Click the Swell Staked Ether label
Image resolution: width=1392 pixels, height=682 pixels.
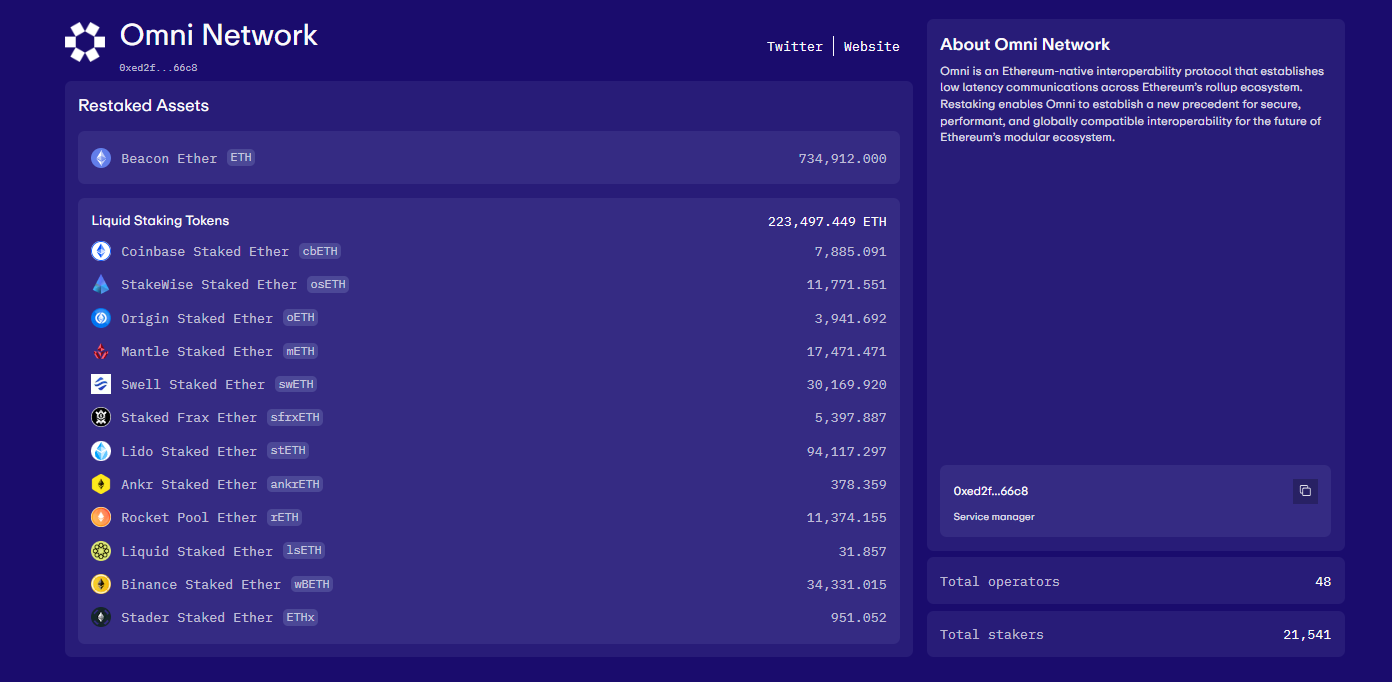[x=193, y=384]
